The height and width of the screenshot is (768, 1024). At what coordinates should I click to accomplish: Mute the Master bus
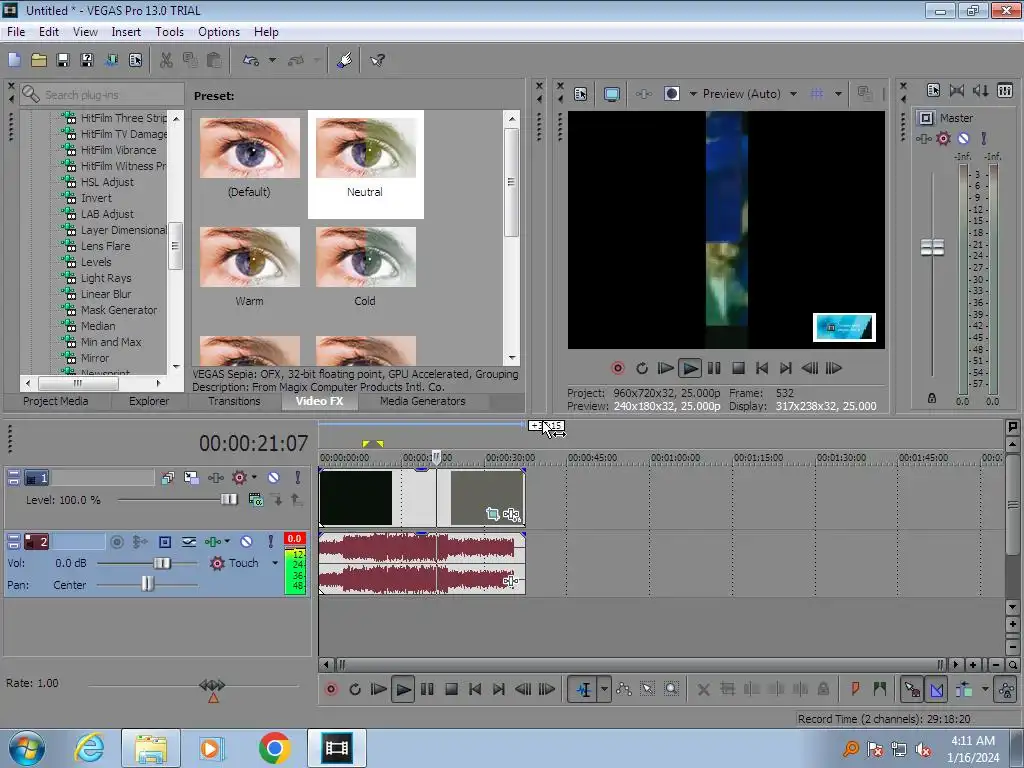(963, 138)
